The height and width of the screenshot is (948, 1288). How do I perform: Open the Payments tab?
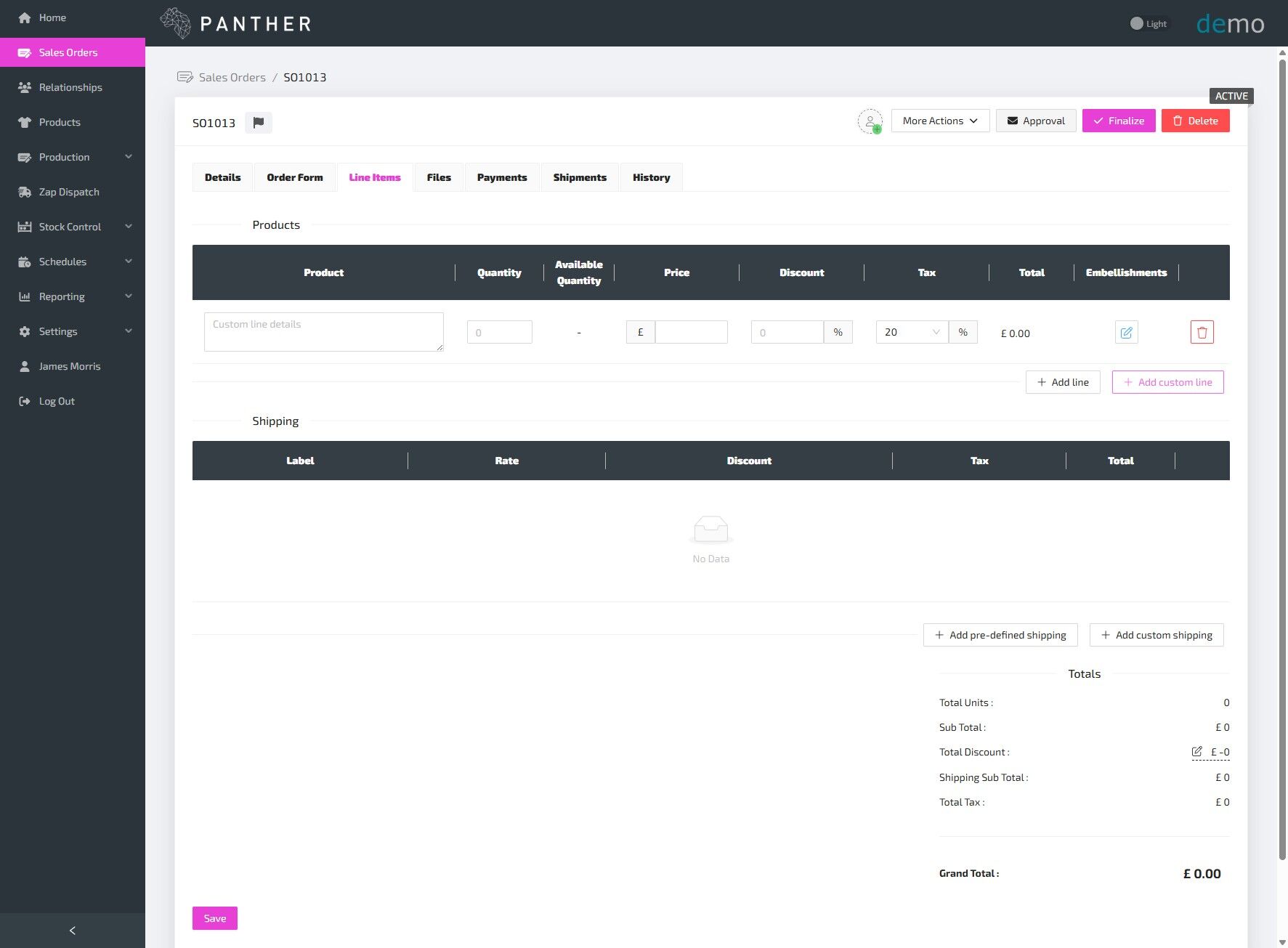502,177
